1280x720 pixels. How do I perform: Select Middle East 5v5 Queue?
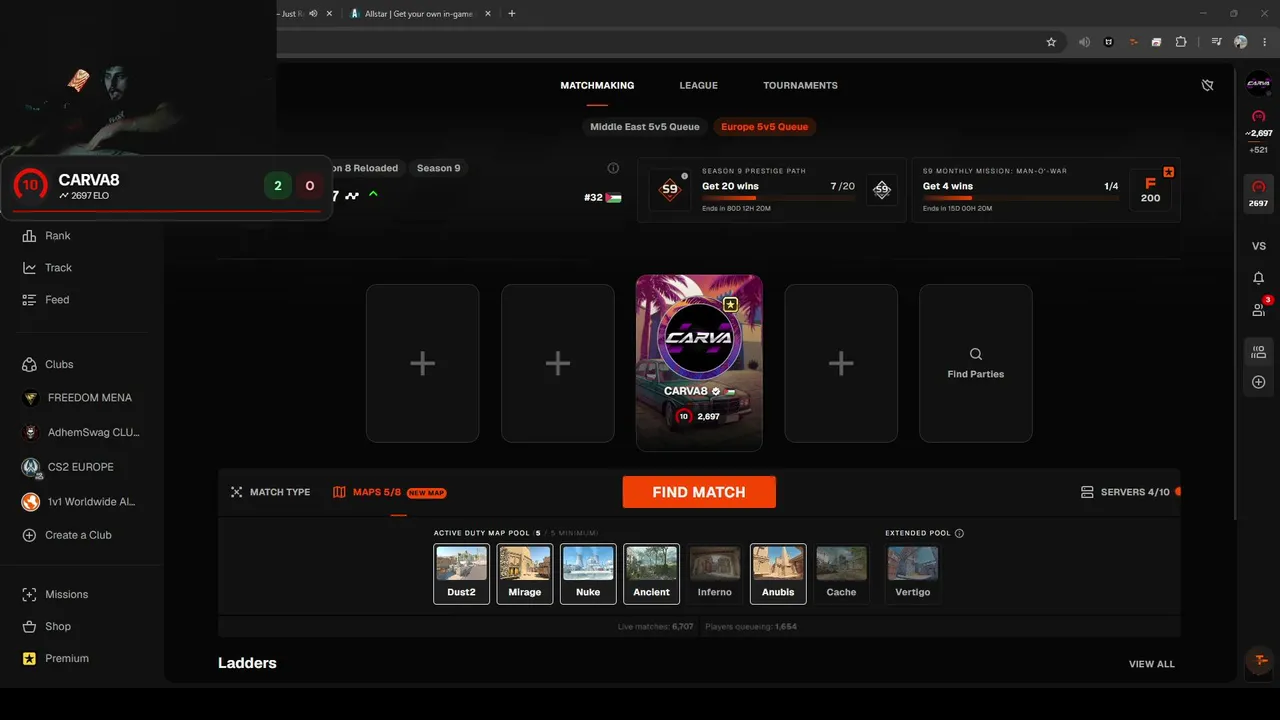coord(644,127)
